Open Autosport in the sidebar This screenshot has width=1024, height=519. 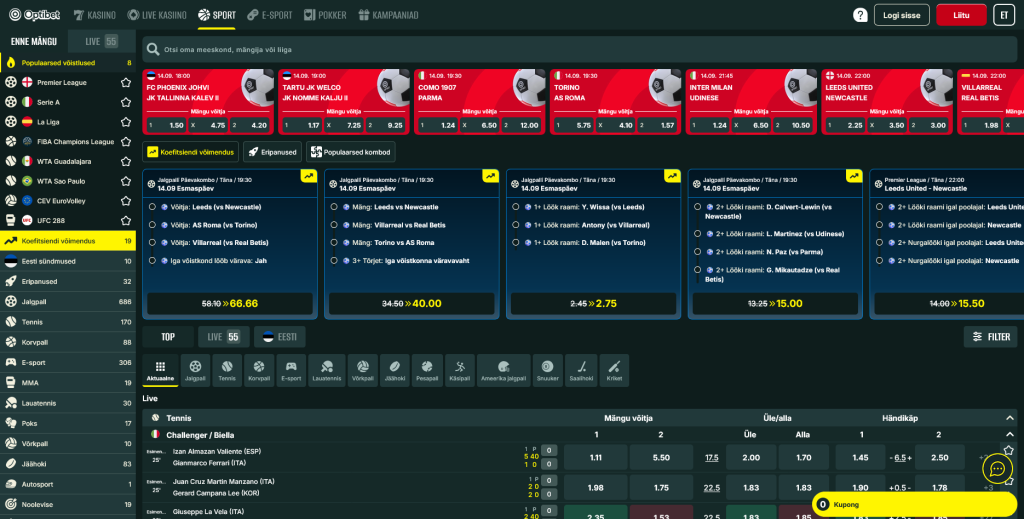[x=68, y=484]
